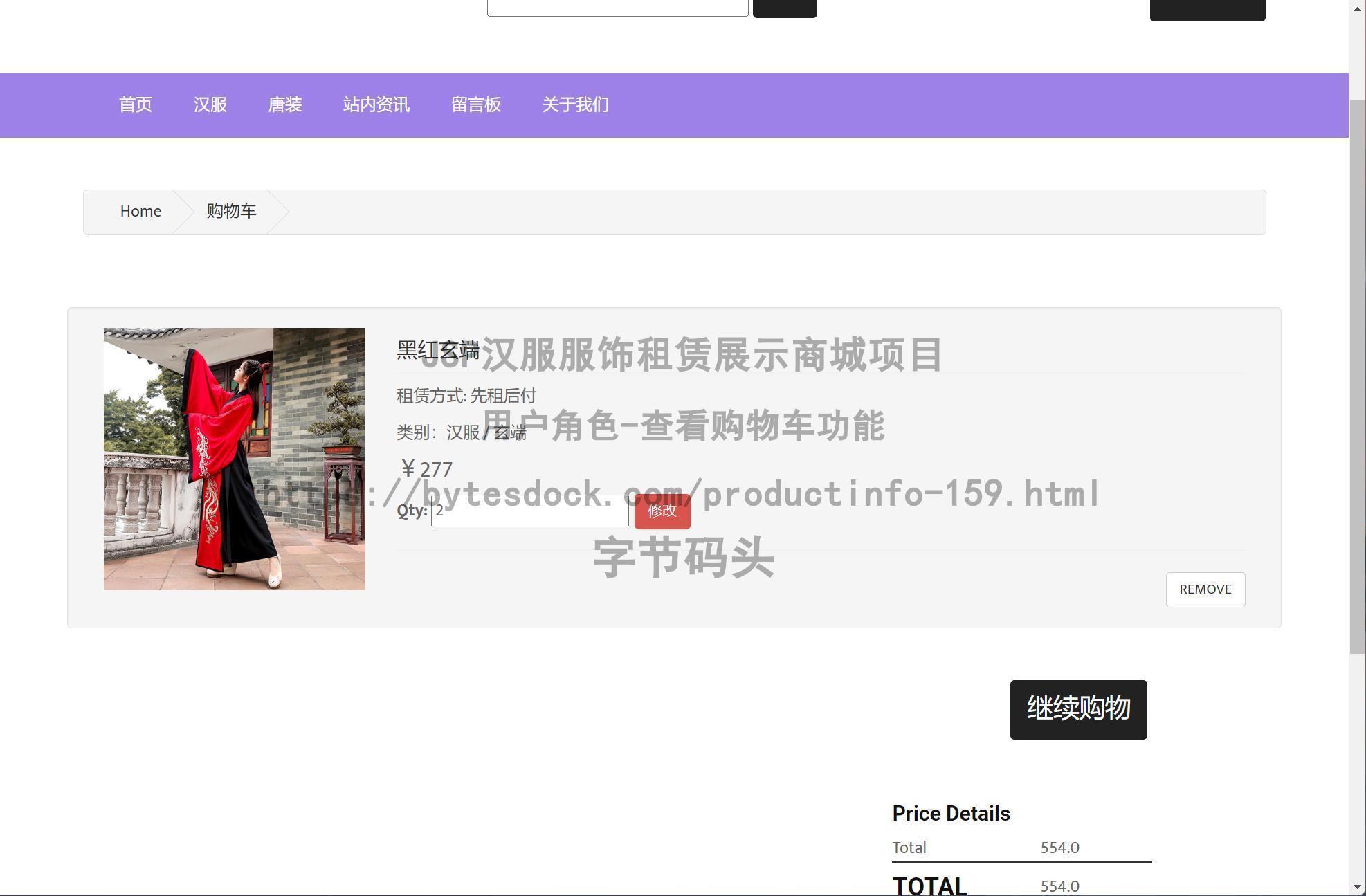Click the scrollbar down arrow
The image size is (1366, 896).
pyautogui.click(x=1357, y=888)
